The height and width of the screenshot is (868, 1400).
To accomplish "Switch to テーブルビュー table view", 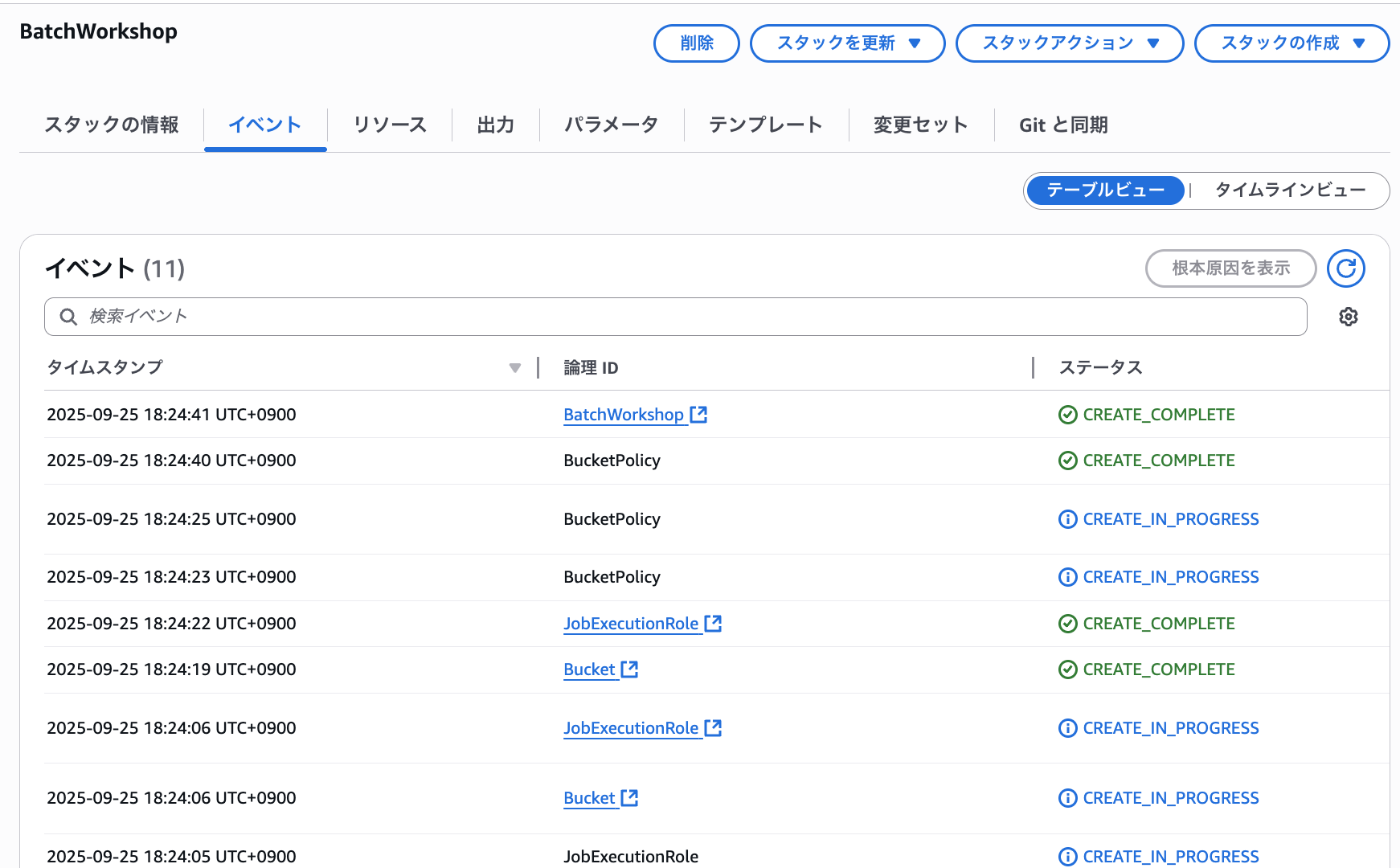I will [x=1105, y=190].
